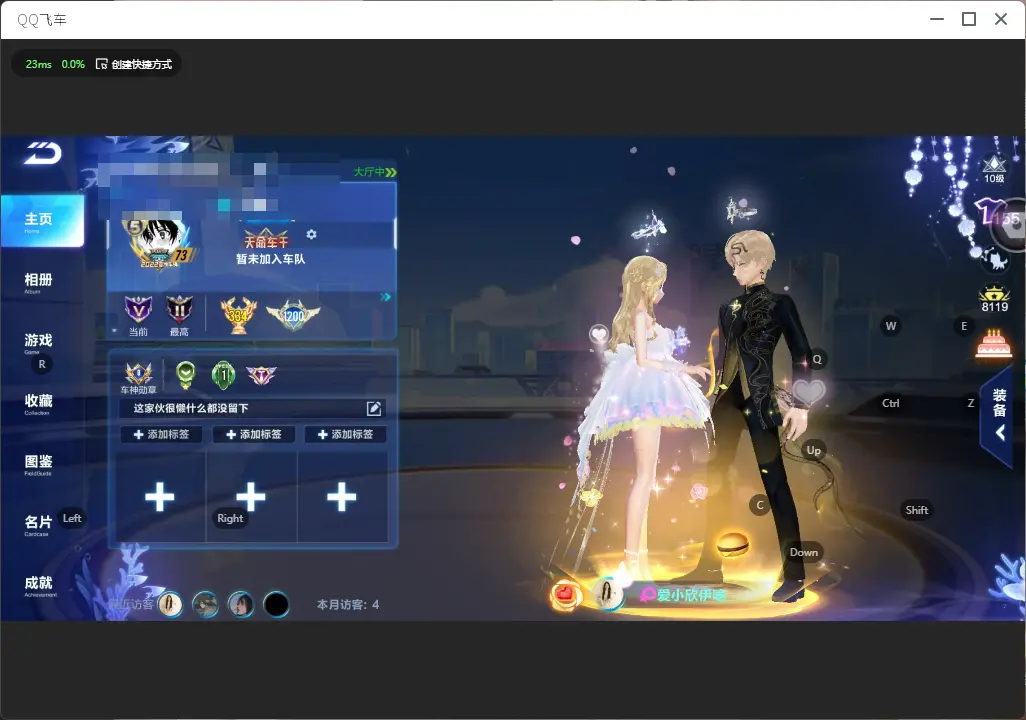Go to the 游戏 tab
The width and height of the screenshot is (1026, 720).
(39, 342)
